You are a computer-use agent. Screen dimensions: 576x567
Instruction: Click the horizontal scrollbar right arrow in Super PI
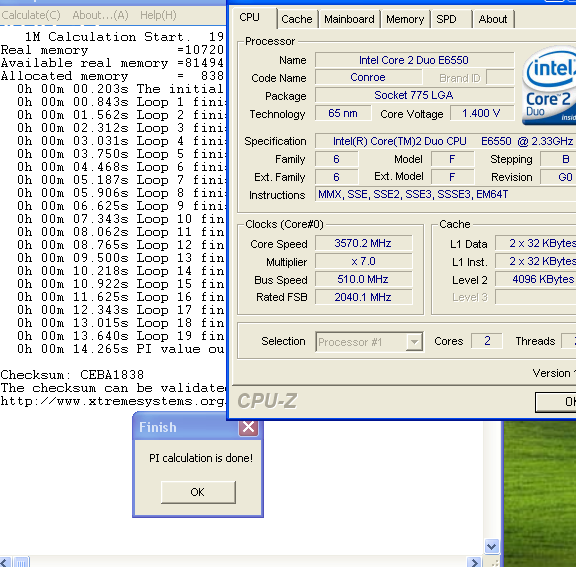(474, 562)
